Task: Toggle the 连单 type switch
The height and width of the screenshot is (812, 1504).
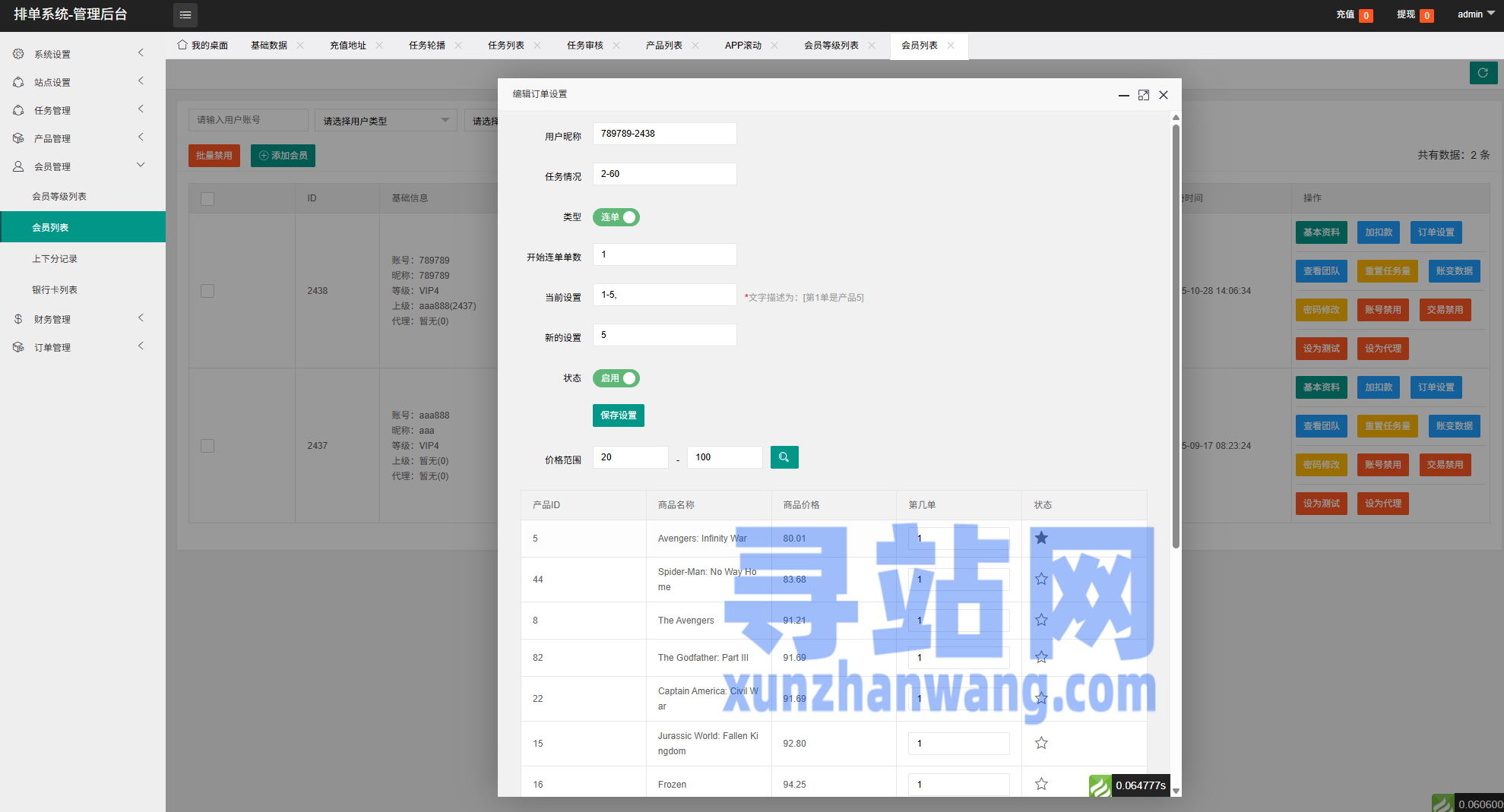Action: pyautogui.click(x=616, y=217)
